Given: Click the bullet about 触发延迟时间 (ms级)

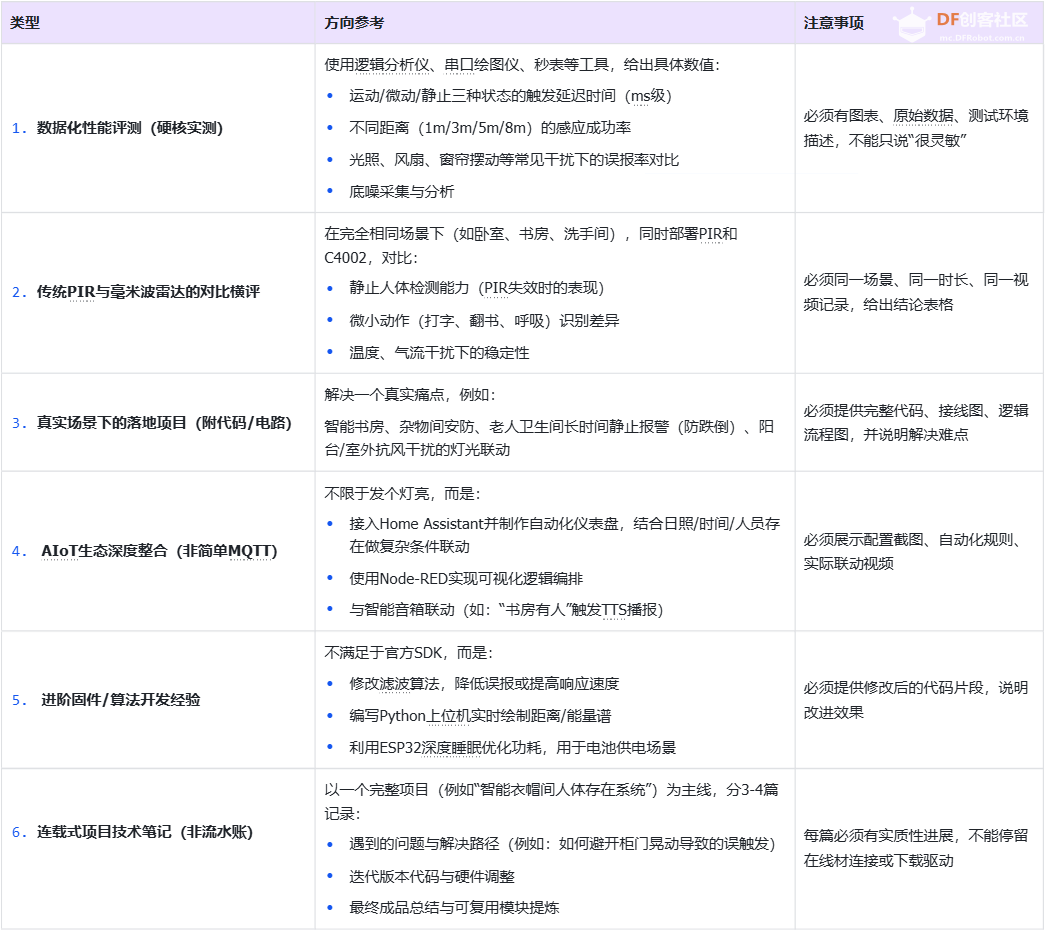Looking at the screenshot, I should [510, 96].
